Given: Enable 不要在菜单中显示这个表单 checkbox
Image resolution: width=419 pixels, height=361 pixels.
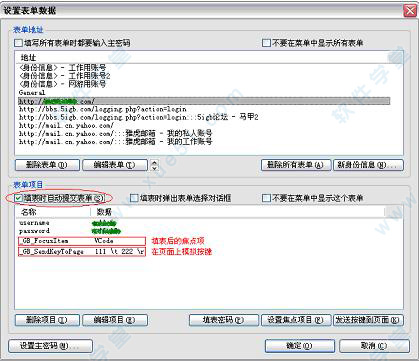Looking at the screenshot, I should click(x=266, y=198).
